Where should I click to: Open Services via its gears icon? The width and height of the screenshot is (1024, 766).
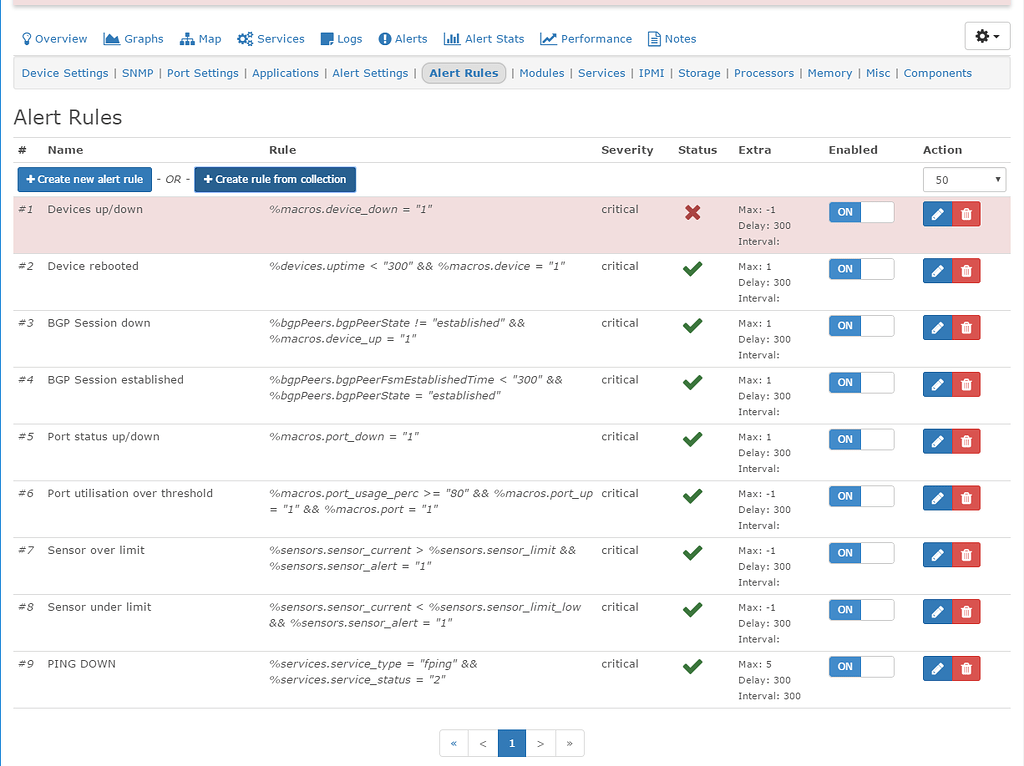[x=243, y=39]
